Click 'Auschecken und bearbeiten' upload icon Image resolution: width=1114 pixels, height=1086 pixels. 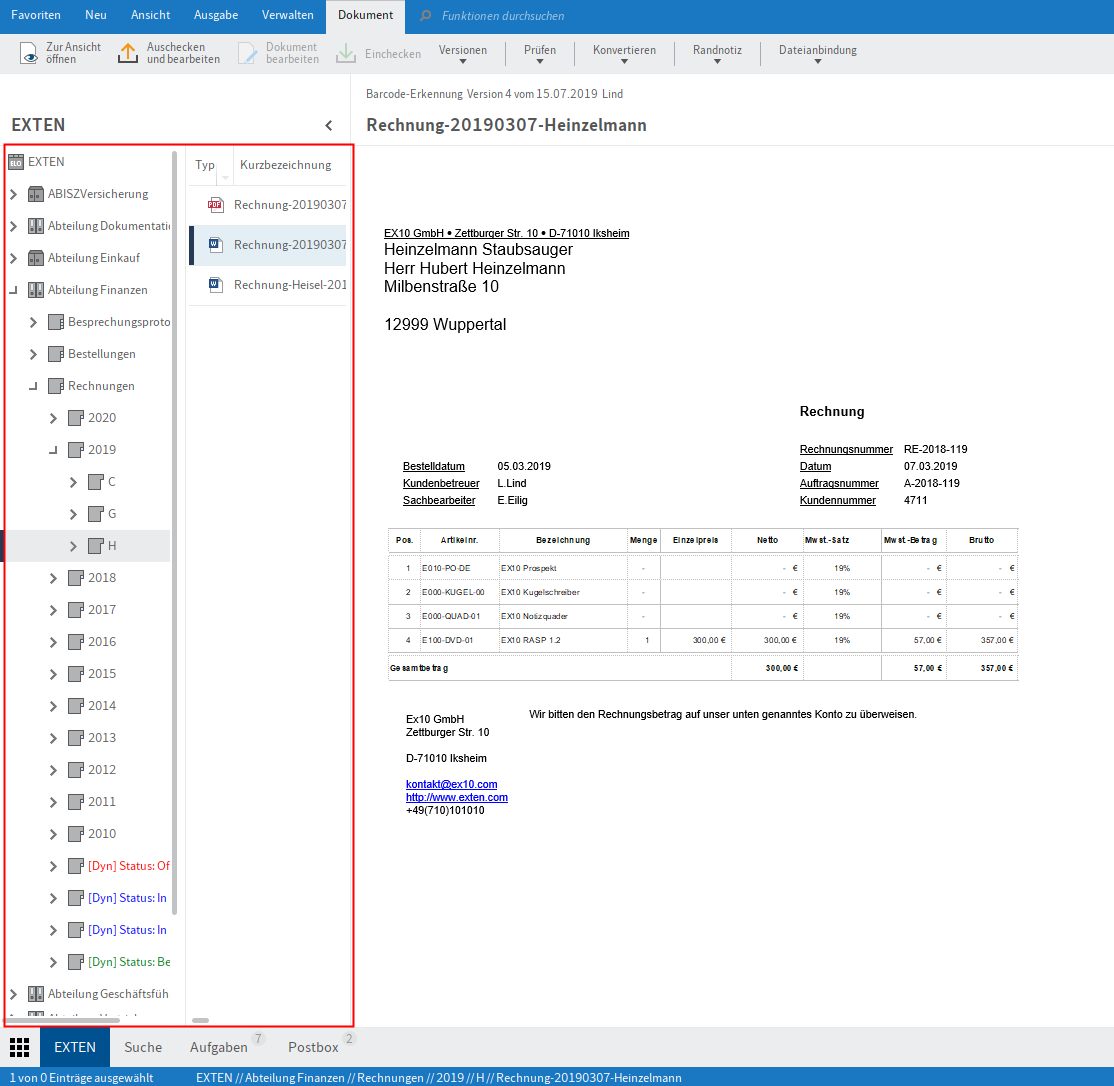tap(128, 54)
